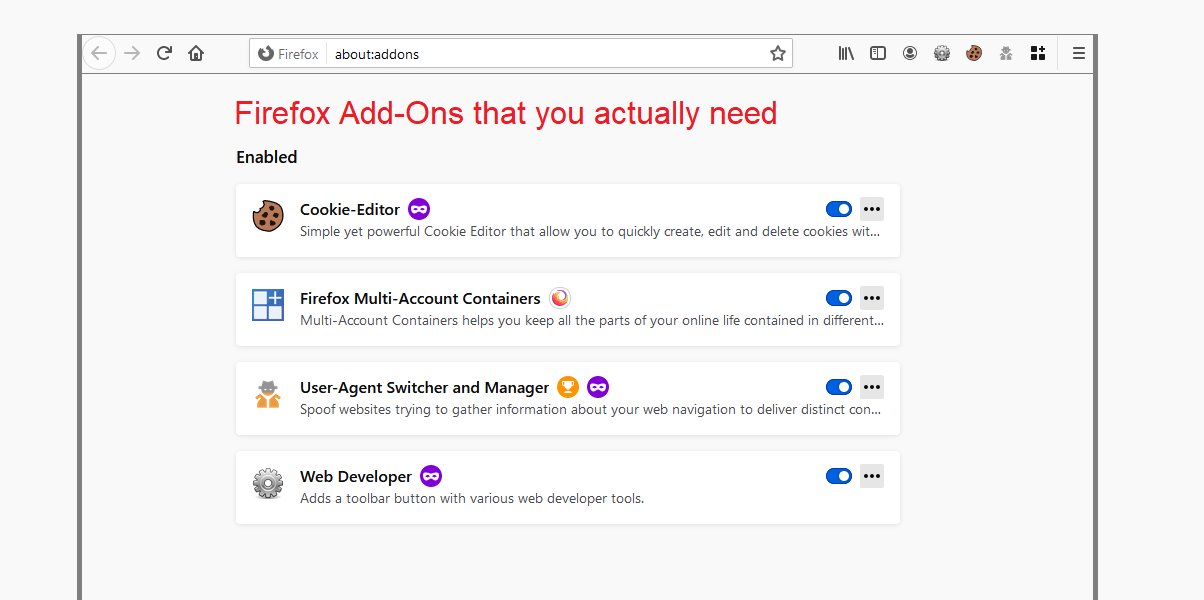Disable the Cookie-Editor extension toggle

[x=838, y=209]
